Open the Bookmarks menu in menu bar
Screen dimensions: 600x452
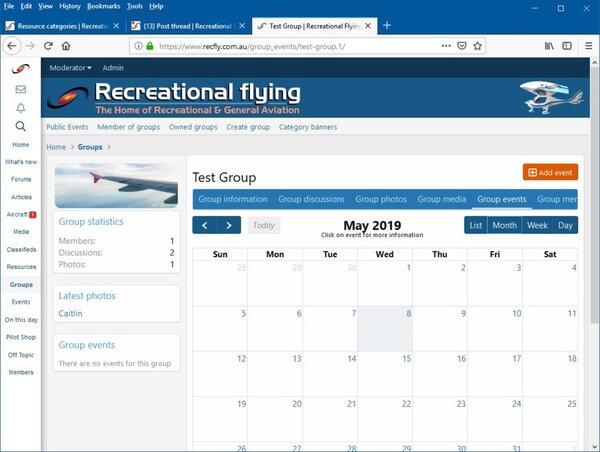pos(103,6)
